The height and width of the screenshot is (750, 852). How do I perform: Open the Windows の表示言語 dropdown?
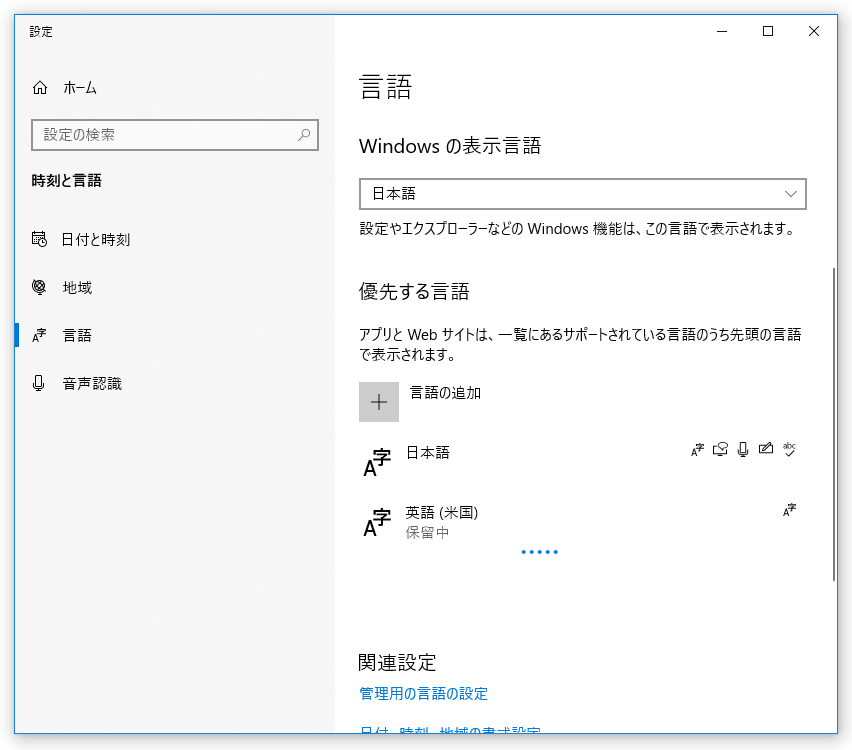click(x=582, y=193)
